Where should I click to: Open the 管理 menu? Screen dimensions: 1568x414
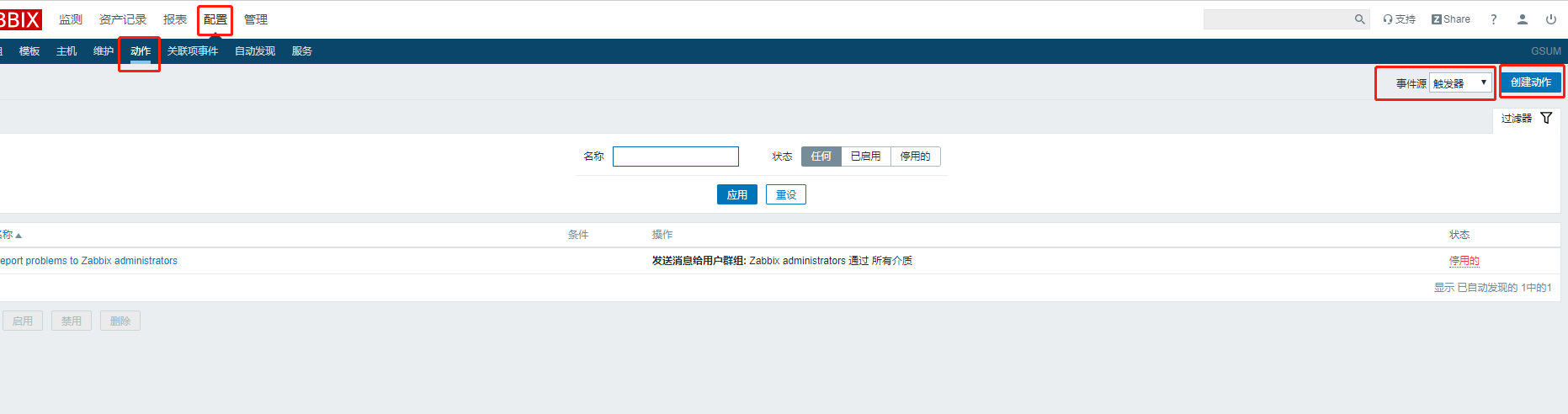click(x=256, y=19)
